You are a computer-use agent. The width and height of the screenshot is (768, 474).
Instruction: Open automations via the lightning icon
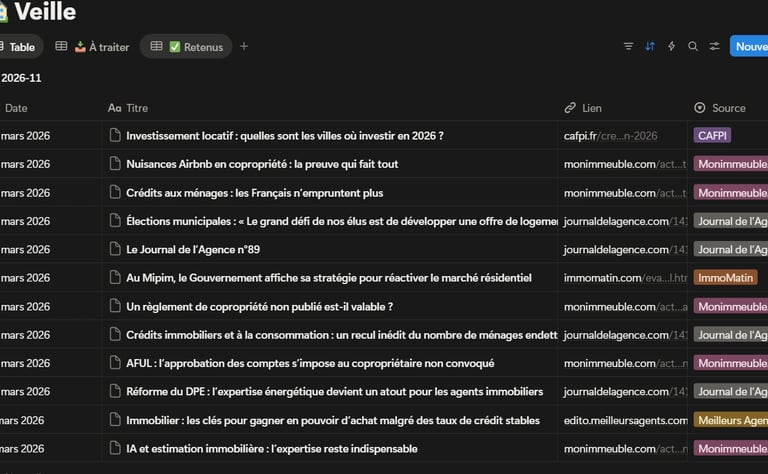(671, 46)
